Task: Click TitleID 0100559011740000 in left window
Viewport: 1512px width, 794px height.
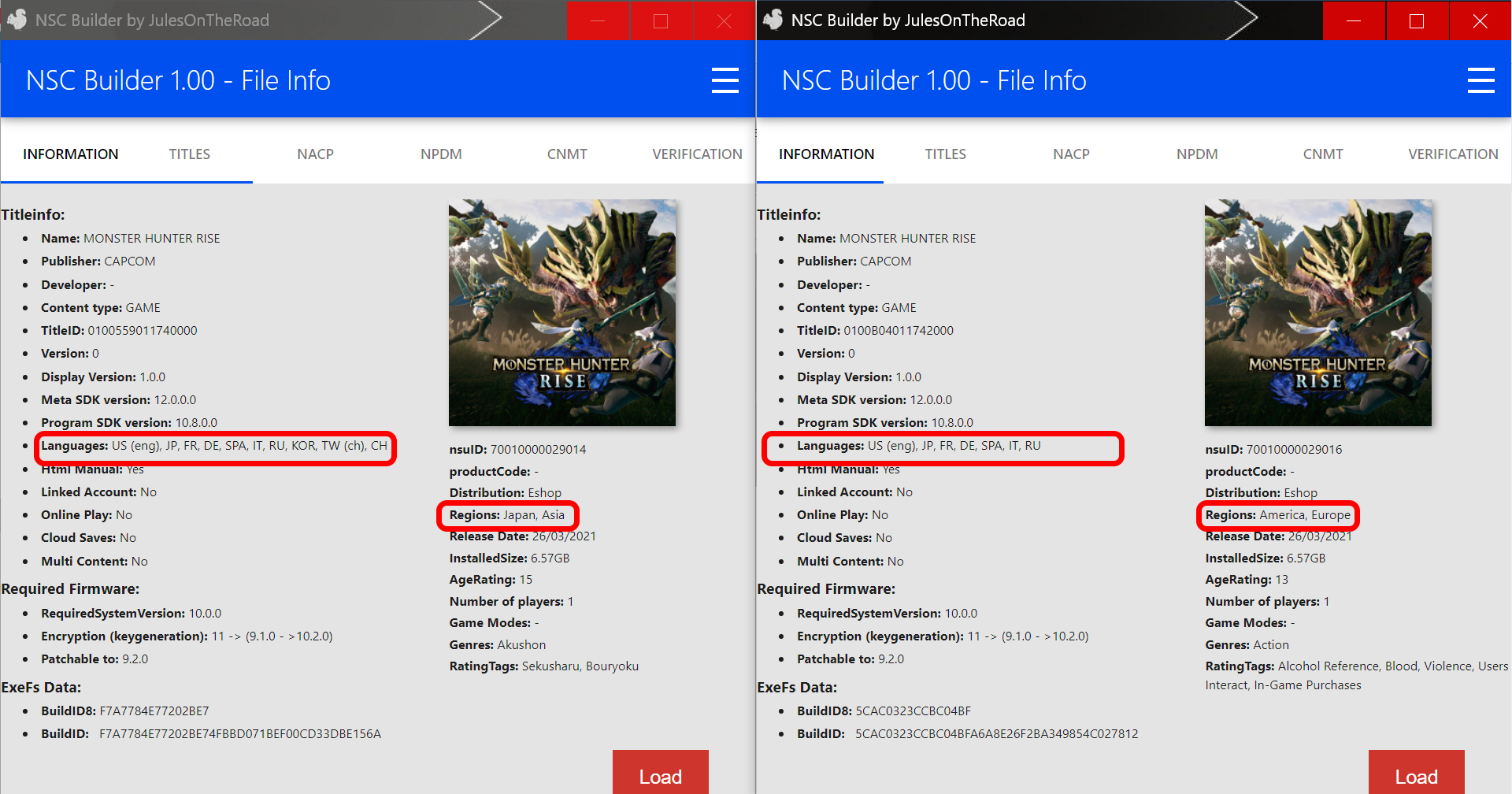Action: click(119, 331)
